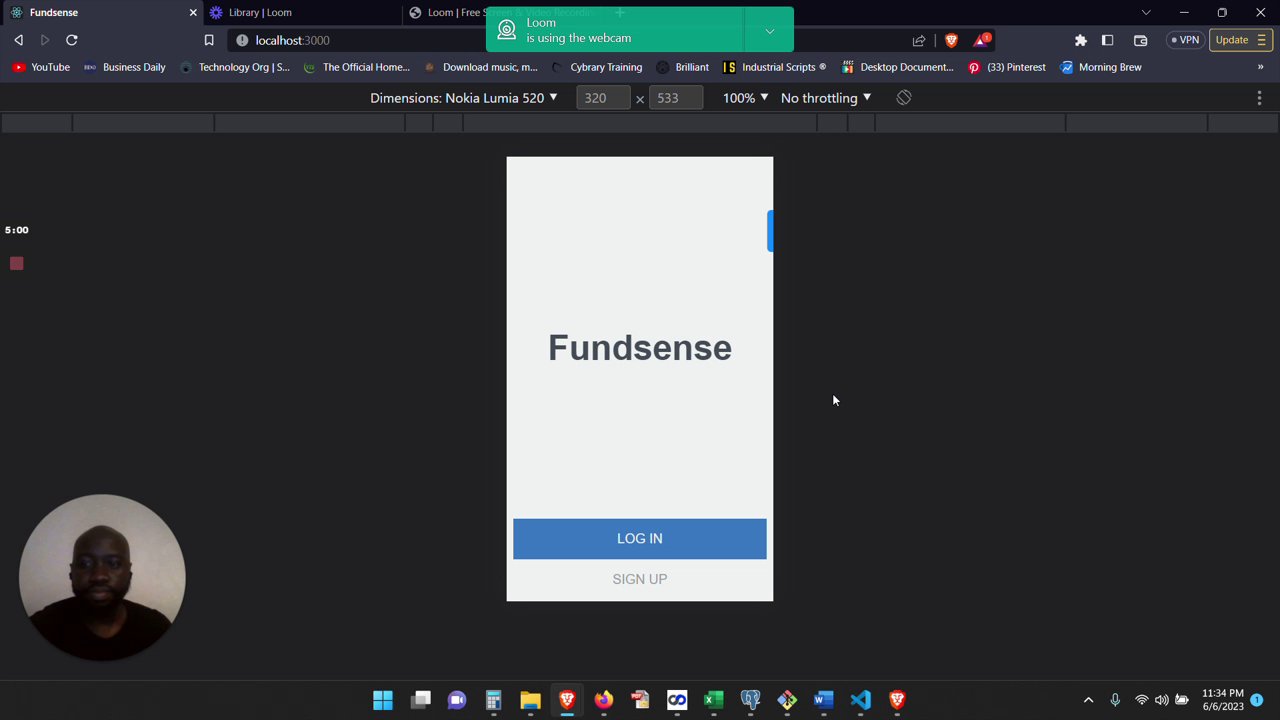Open the No throttling dropdown
Screen dimensions: 1280x720
826,98
